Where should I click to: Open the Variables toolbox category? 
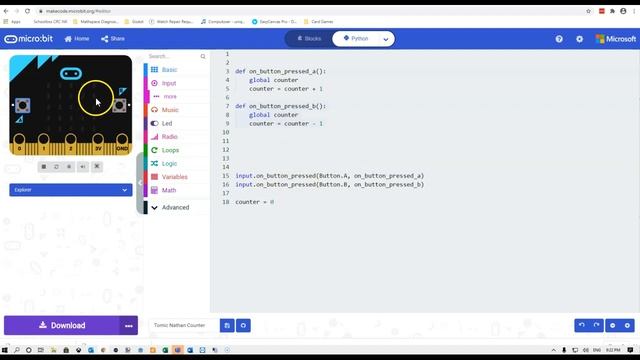pyautogui.click(x=176, y=177)
